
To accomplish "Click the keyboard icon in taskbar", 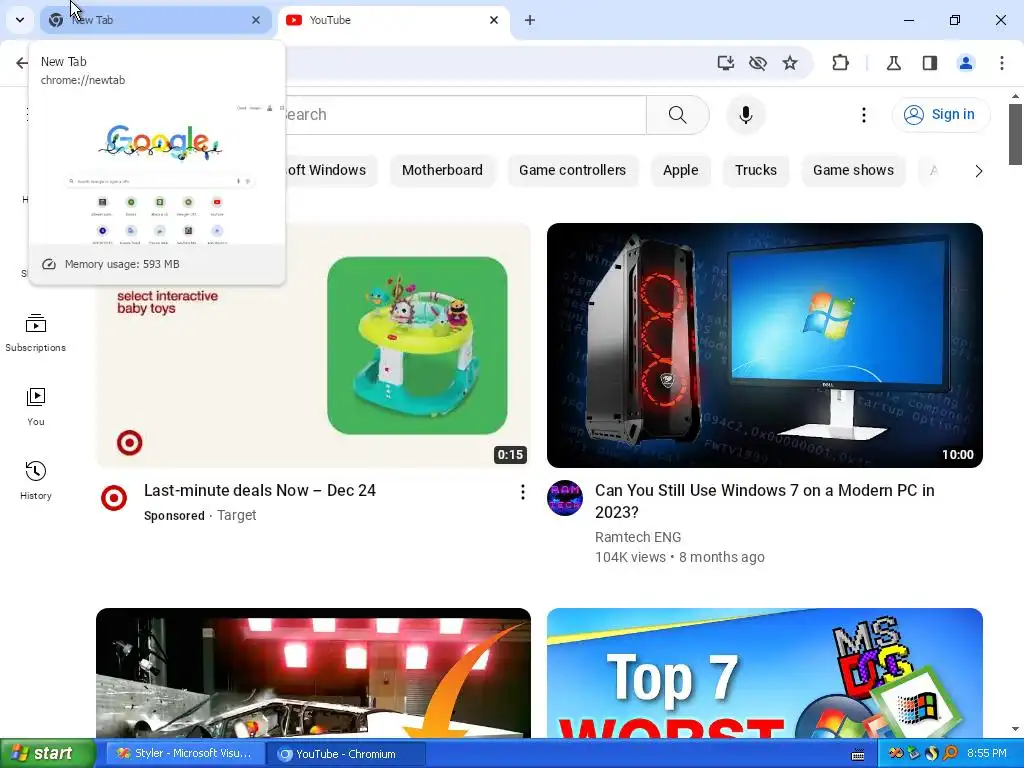I will 858,755.
